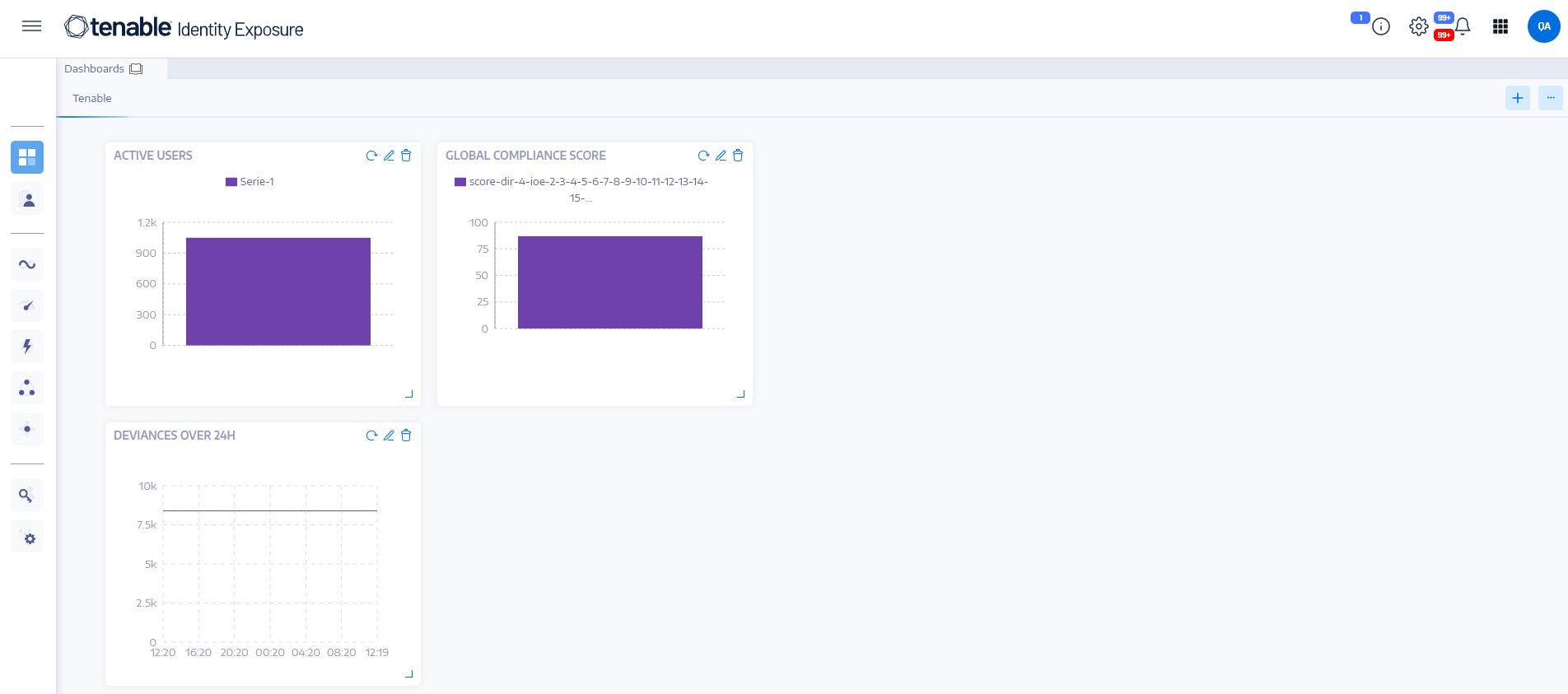Screen dimensions: 1568x694
Task: Open Indicators of Attack lightning icon
Action: point(27,347)
